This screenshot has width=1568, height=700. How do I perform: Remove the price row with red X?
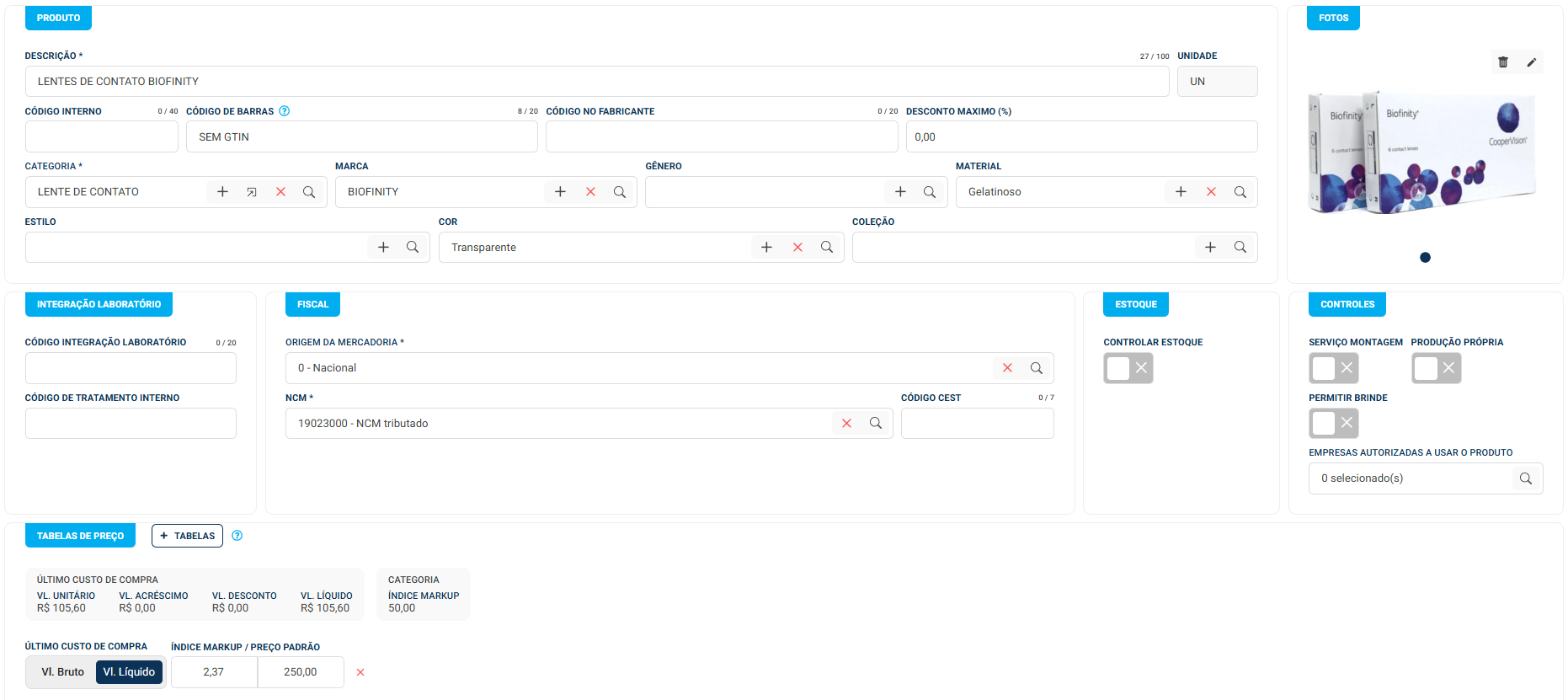pos(360,672)
